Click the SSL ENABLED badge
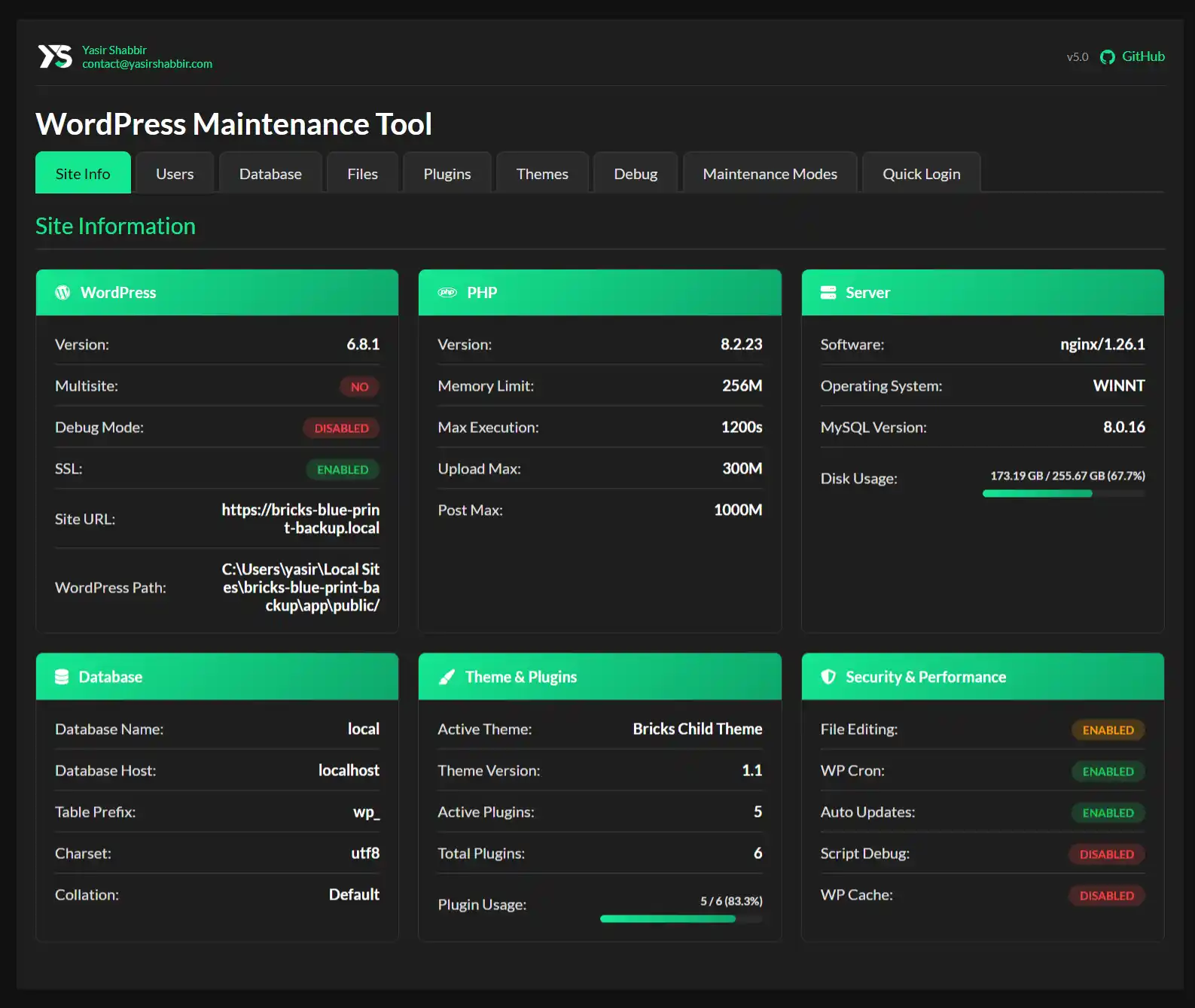 (x=343, y=470)
